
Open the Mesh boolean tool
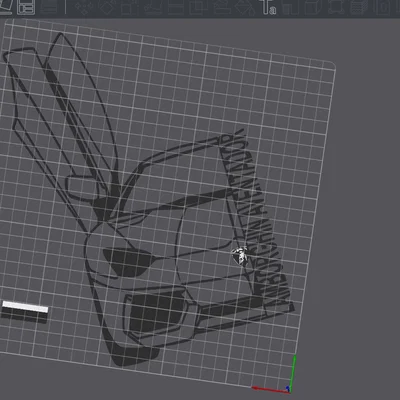point(198,7)
